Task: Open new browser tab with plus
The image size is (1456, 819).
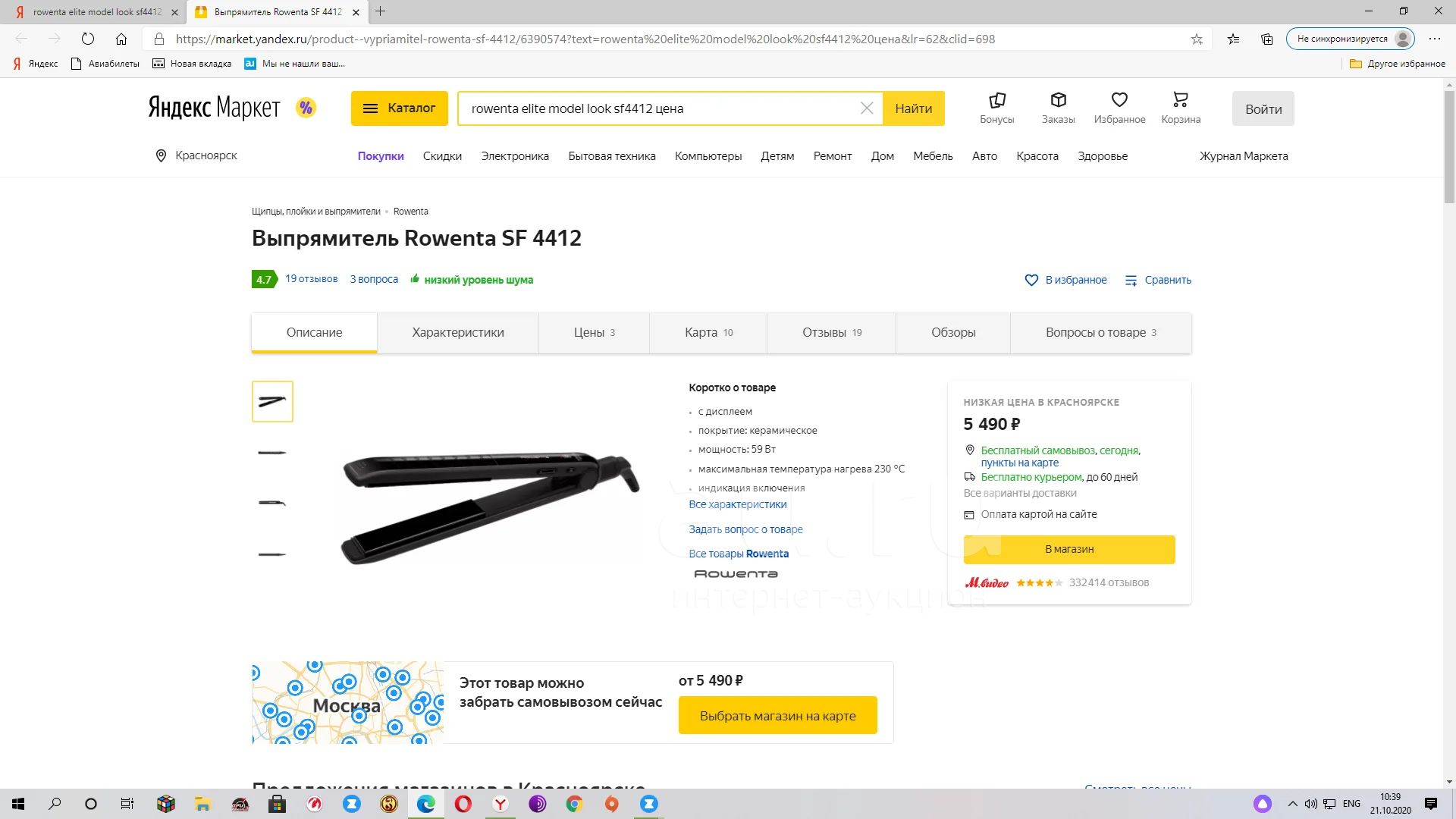Action: coord(381,11)
